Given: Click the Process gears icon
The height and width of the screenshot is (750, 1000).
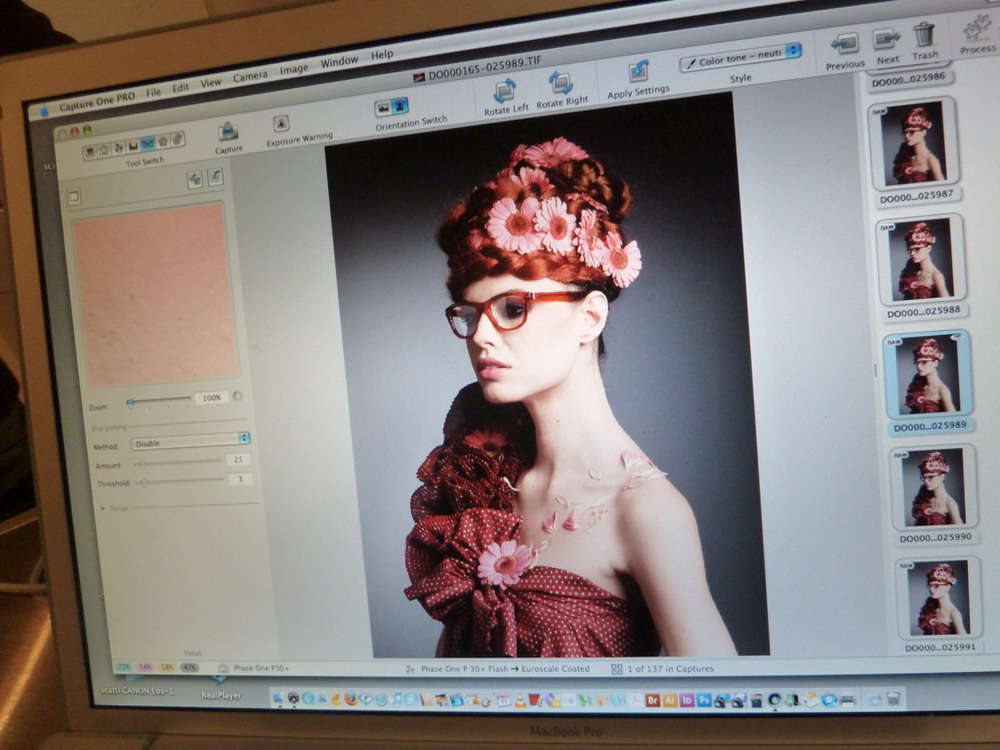Looking at the screenshot, I should (976, 28).
